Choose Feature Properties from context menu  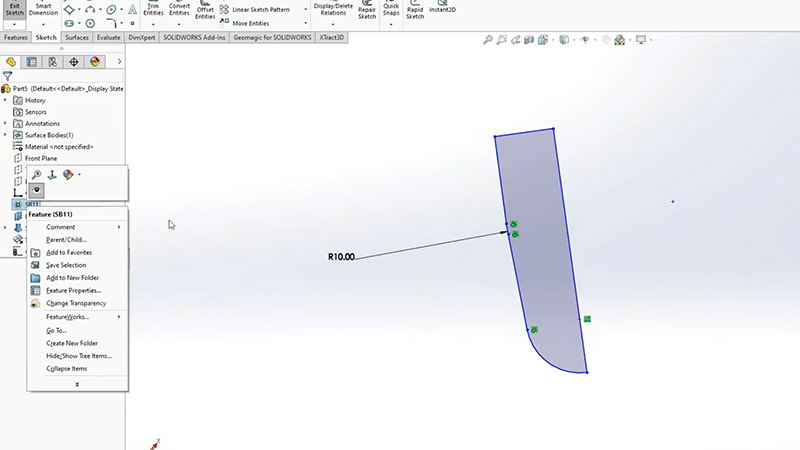pyautogui.click(x=73, y=290)
